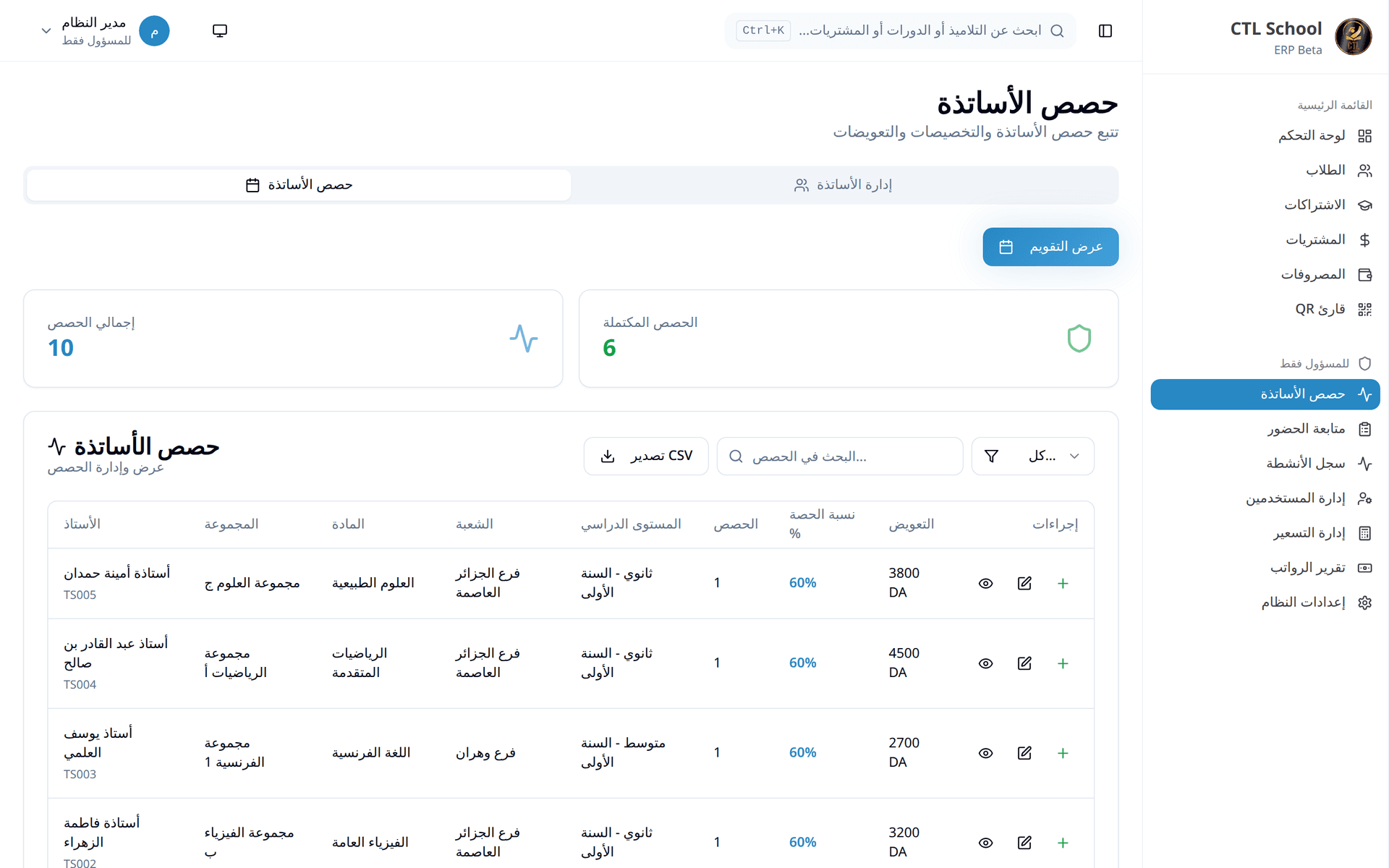The width and height of the screenshot is (1389, 868).
Task: View details eye icon for TS004
Action: tap(985, 663)
